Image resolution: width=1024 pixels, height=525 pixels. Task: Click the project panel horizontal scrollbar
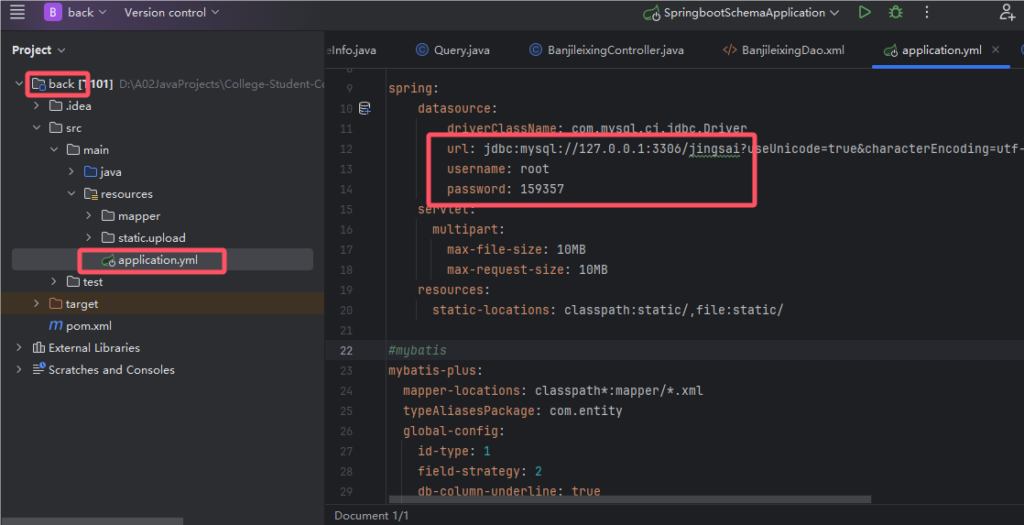[x=92, y=521]
